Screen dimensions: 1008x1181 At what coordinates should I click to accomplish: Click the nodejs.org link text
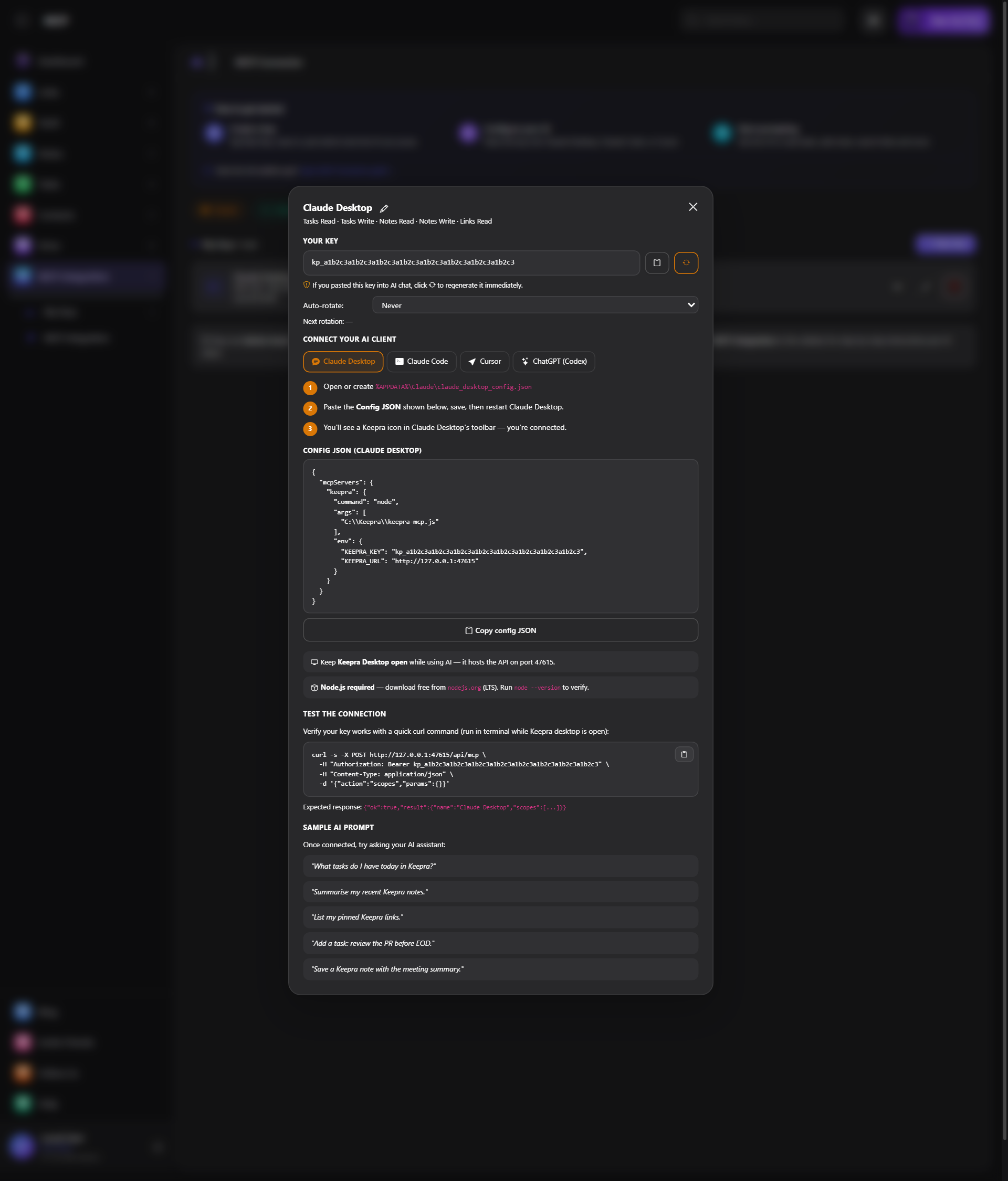tap(464, 688)
